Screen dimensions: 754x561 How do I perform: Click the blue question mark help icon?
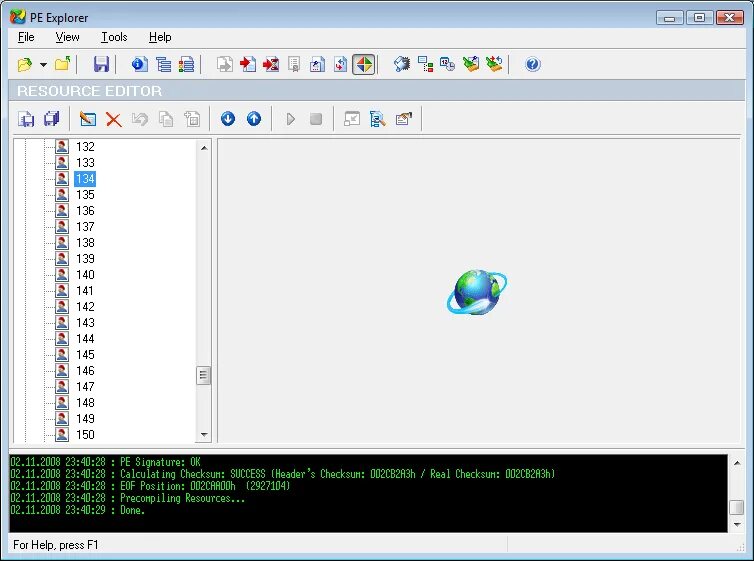coord(533,64)
